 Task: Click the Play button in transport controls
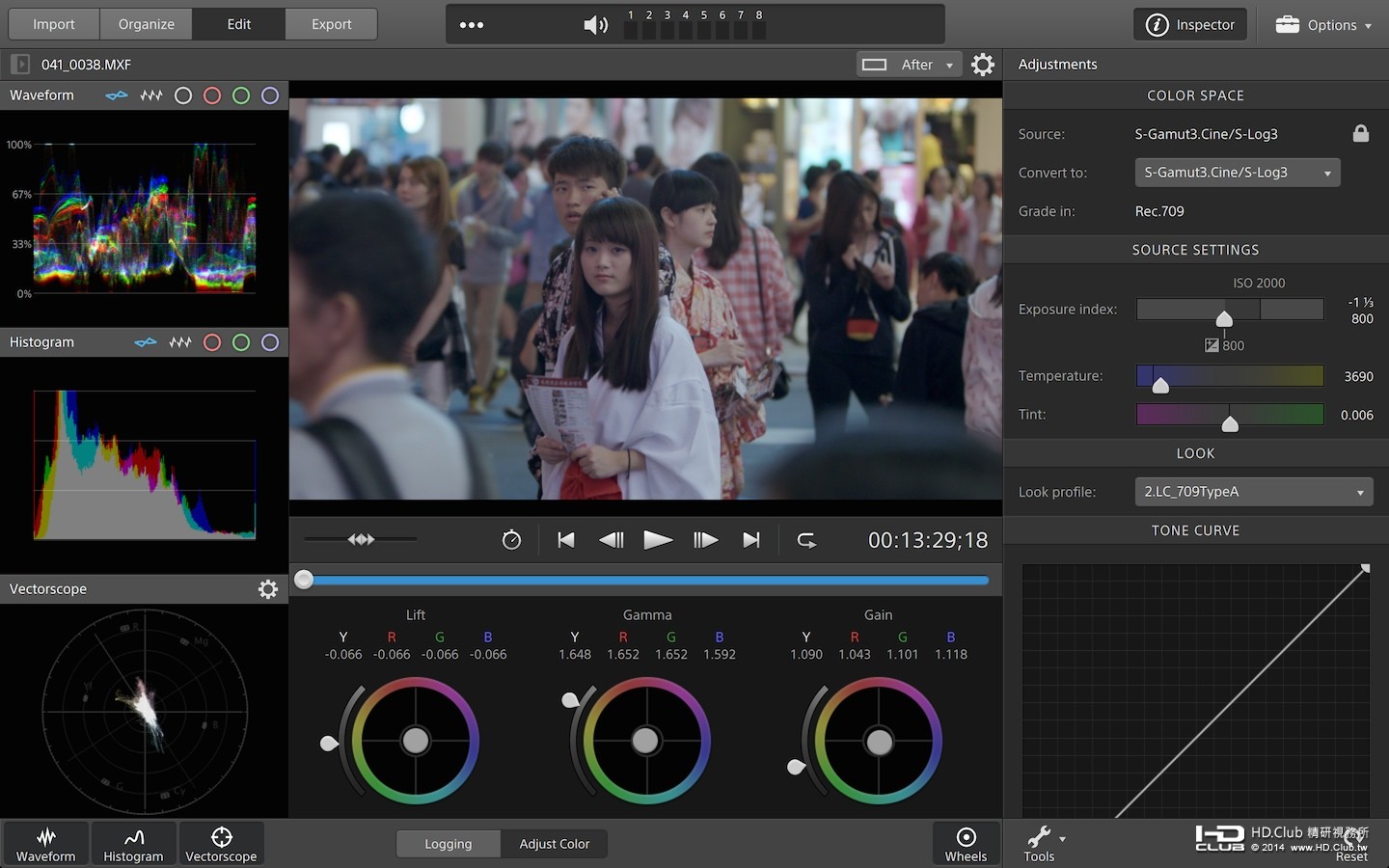(x=658, y=540)
